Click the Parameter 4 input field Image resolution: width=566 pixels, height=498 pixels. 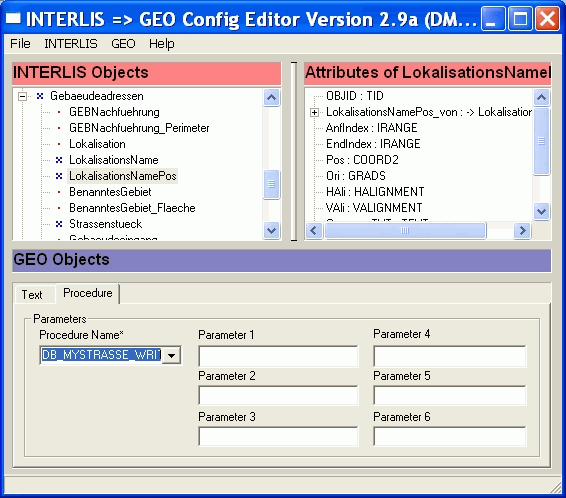[450, 356]
